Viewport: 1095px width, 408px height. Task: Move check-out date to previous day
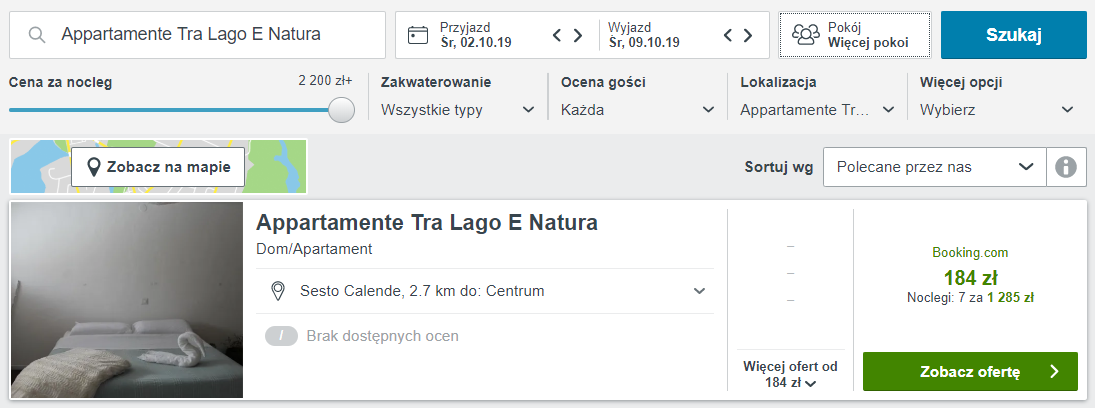[x=727, y=35]
